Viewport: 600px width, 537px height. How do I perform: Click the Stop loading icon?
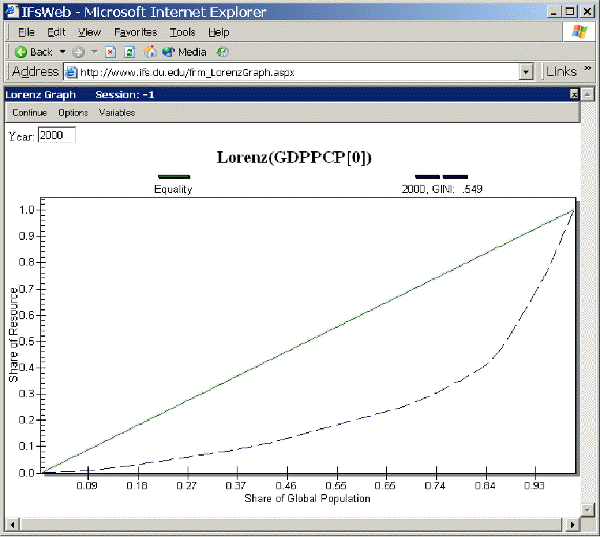110,52
